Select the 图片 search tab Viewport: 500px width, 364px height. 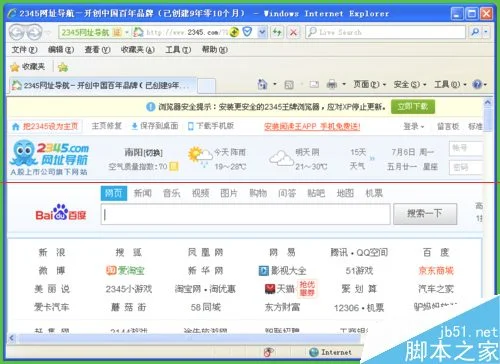pyautogui.click(x=229, y=193)
